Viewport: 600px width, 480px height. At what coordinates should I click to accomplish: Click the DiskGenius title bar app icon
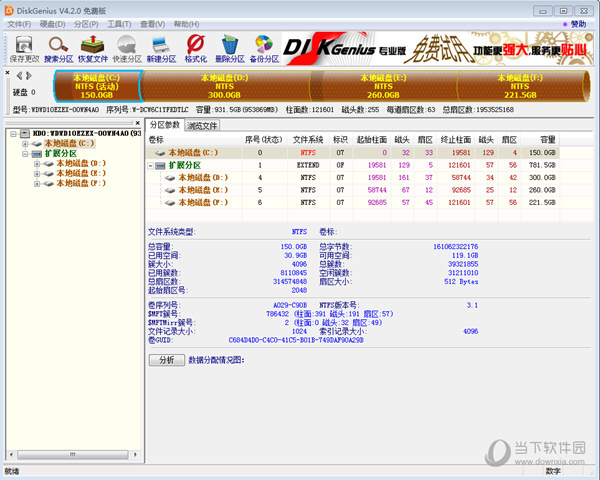(x=9, y=11)
